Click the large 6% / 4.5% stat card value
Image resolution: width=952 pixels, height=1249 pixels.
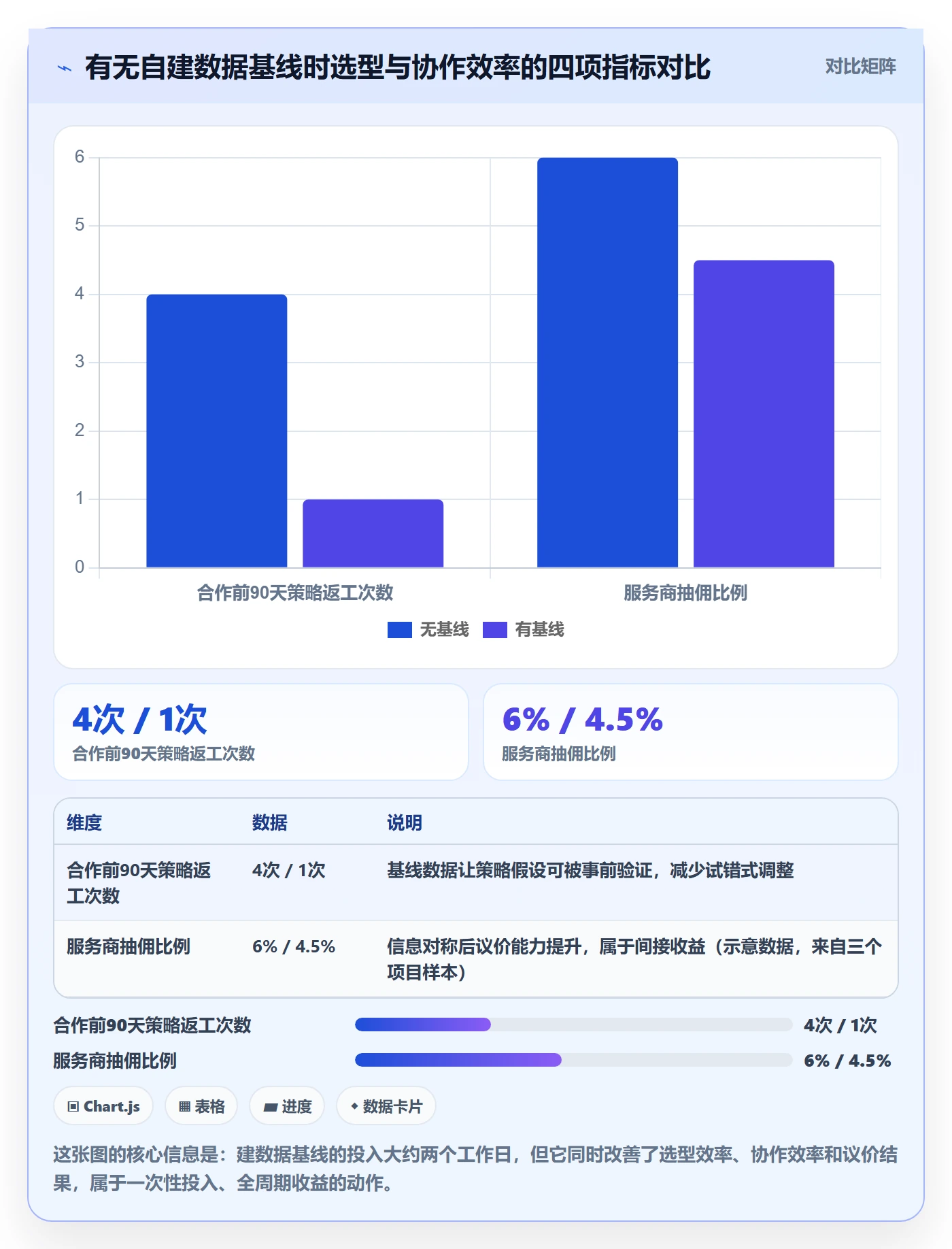583,720
